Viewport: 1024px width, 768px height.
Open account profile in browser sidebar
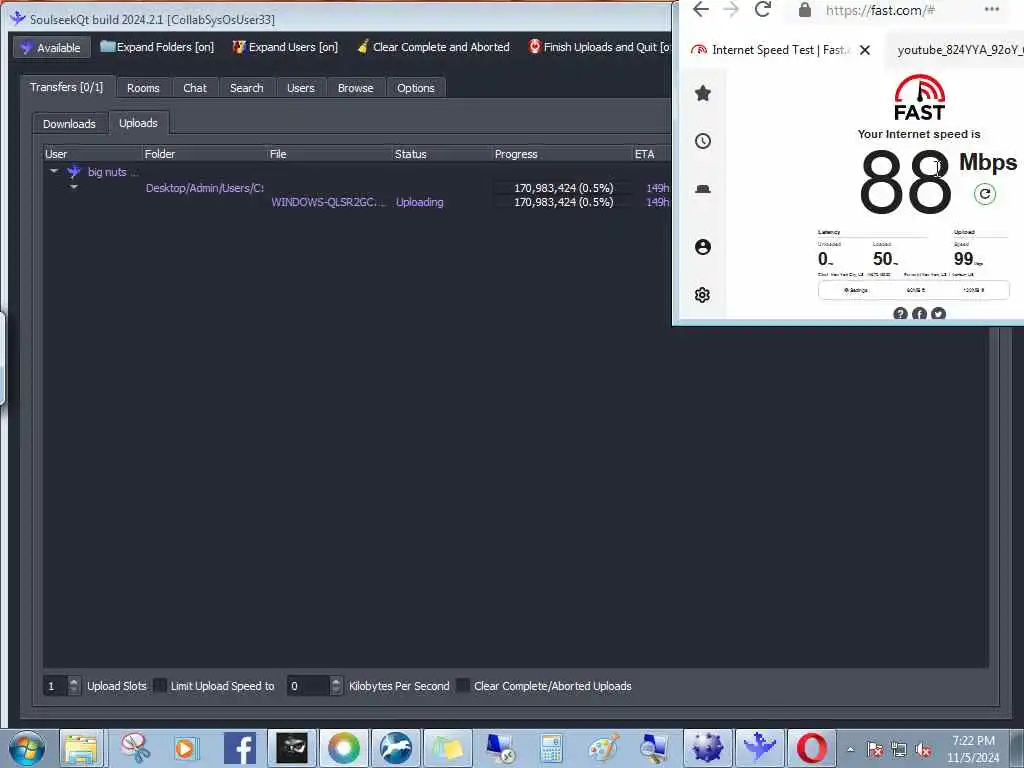703,247
